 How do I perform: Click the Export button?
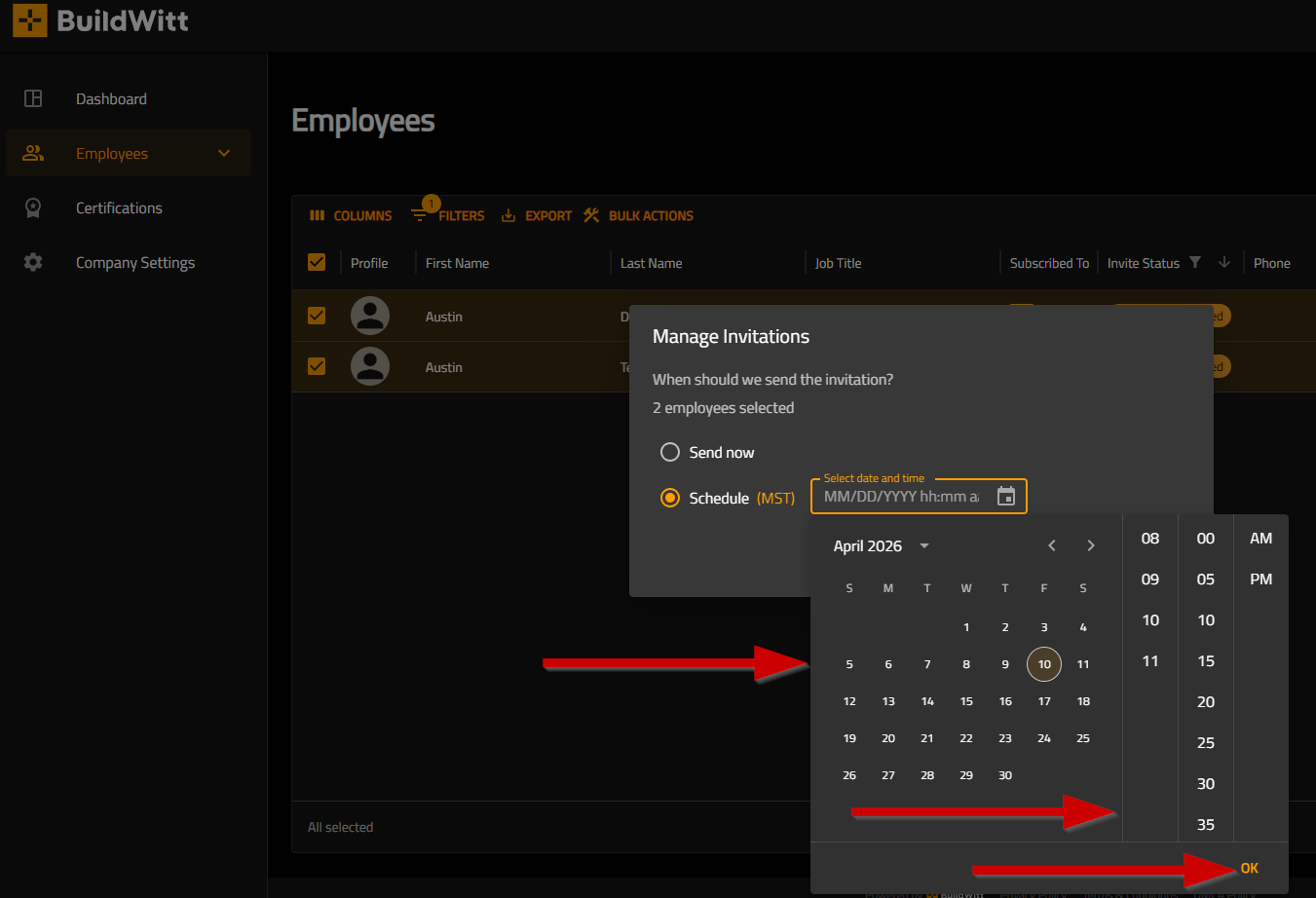(x=537, y=215)
